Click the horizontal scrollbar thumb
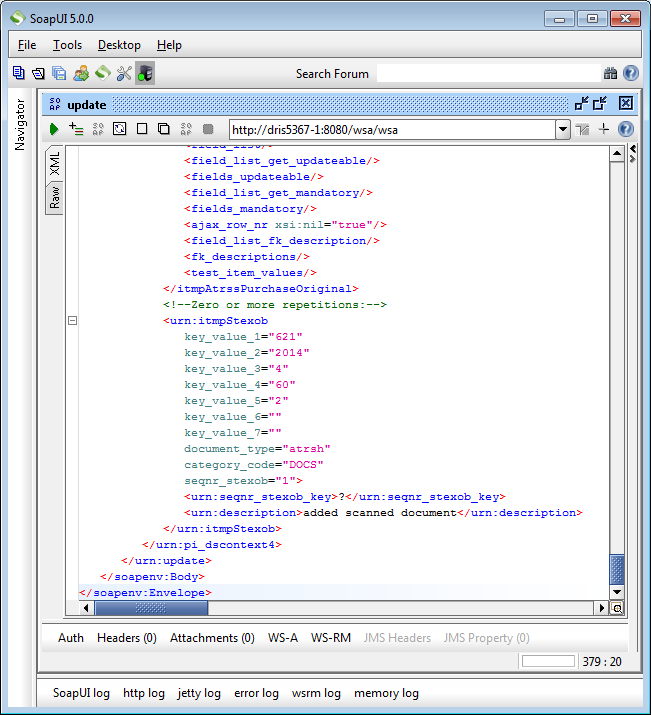Image resolution: width=651 pixels, height=715 pixels. tap(151, 608)
